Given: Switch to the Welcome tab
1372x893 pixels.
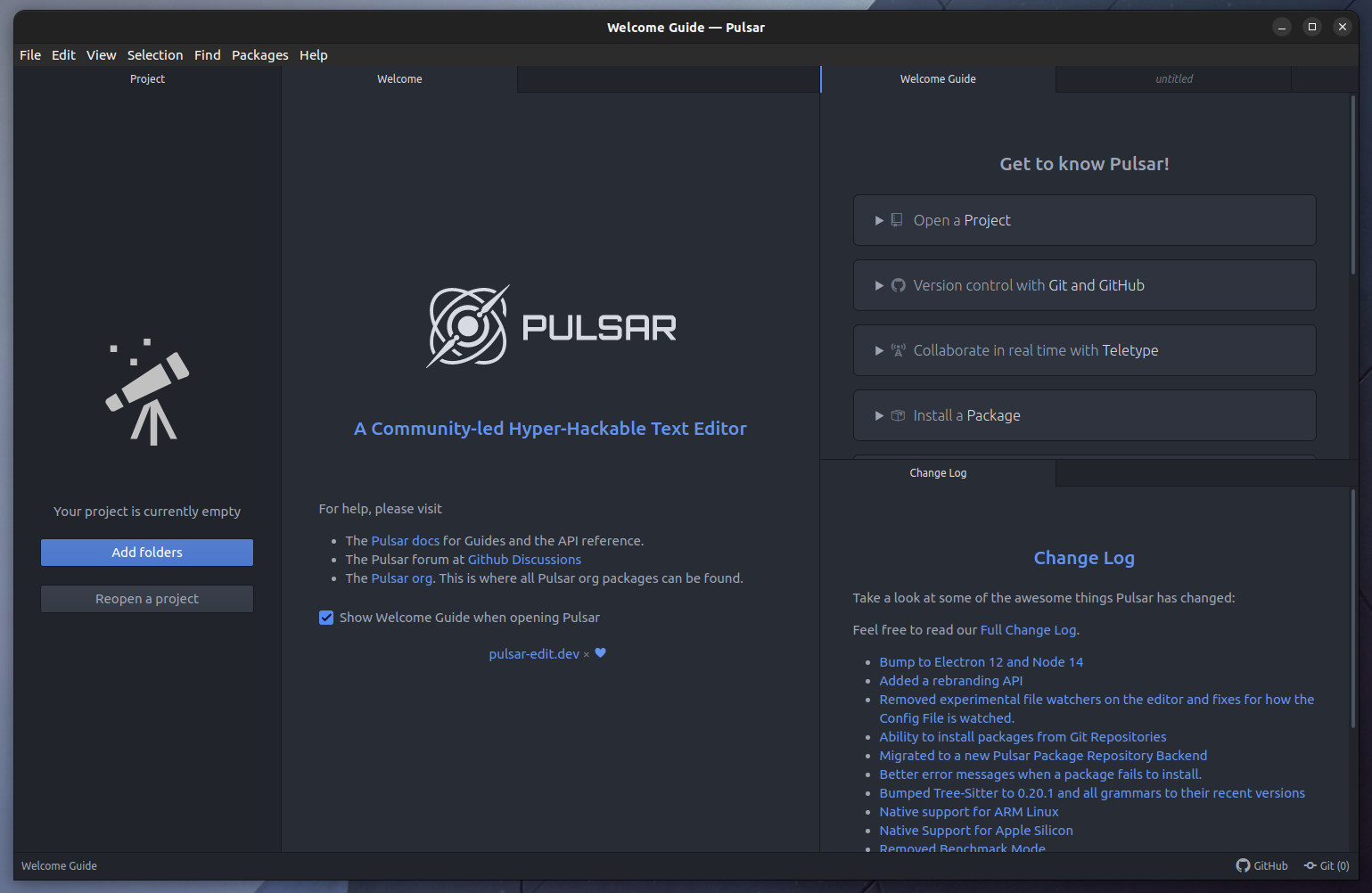Looking at the screenshot, I should (x=399, y=79).
